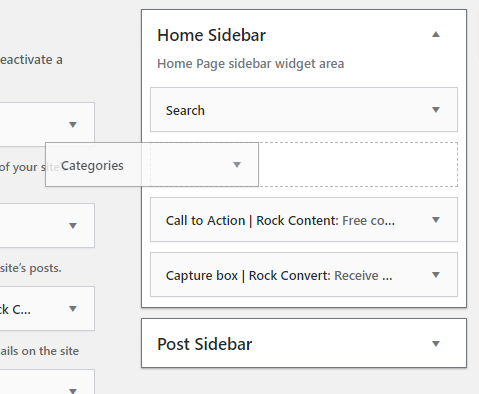Click arrow of widget below 'ails on the site'
This screenshot has width=479, height=394.
73,390
